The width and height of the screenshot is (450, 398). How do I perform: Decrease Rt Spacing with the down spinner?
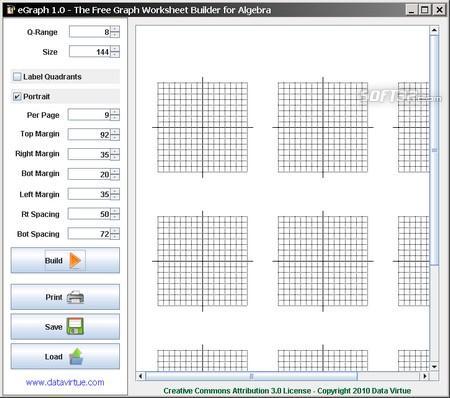115,216
